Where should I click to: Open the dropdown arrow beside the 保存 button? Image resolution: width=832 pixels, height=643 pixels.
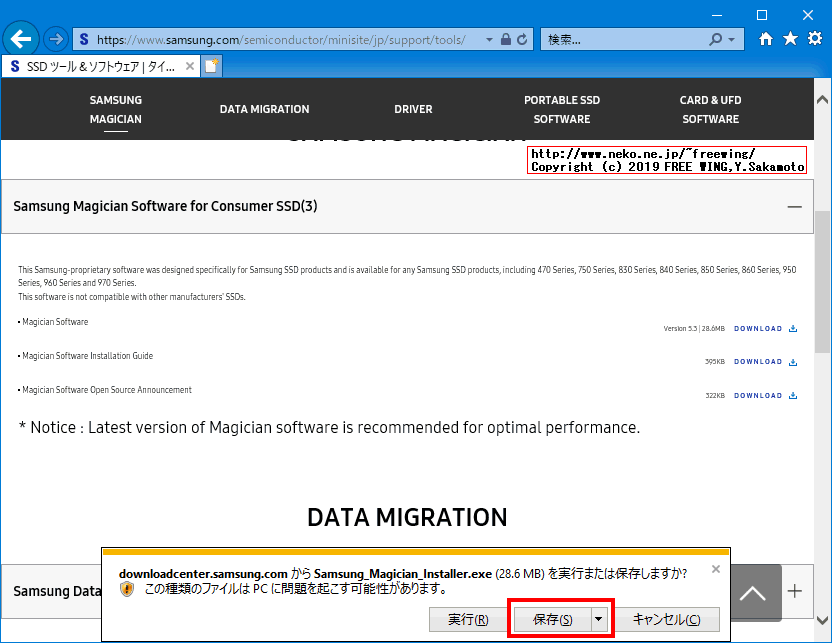click(599, 619)
